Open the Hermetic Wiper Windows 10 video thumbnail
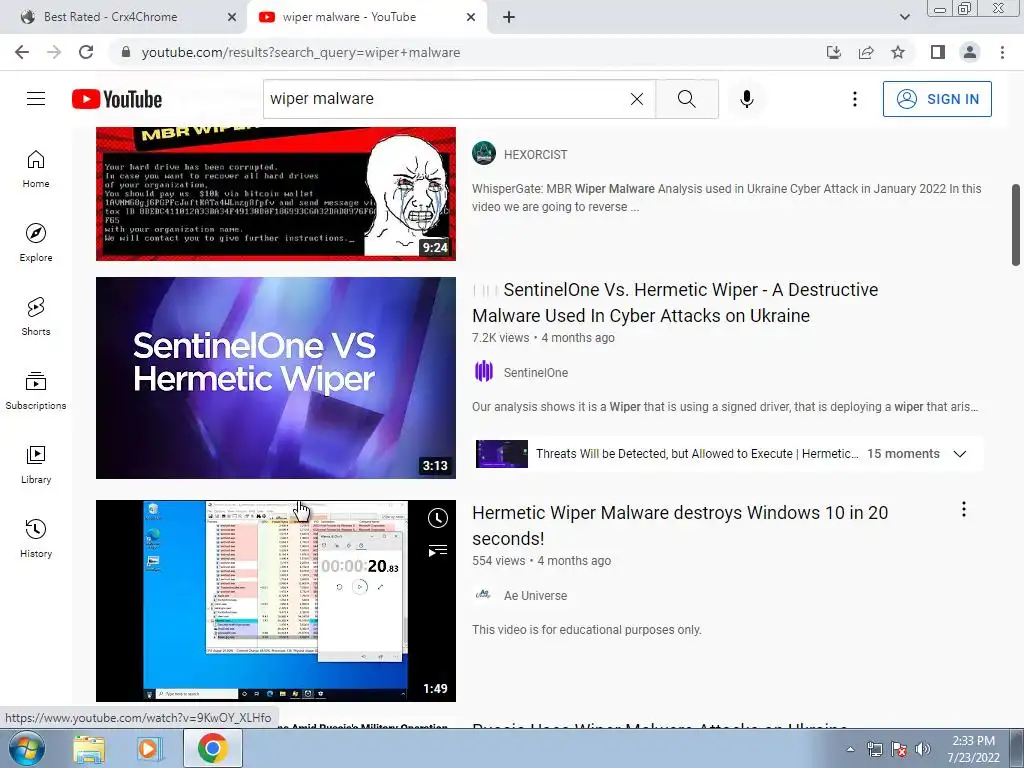Screen dimensions: 1024x768 tap(276, 601)
